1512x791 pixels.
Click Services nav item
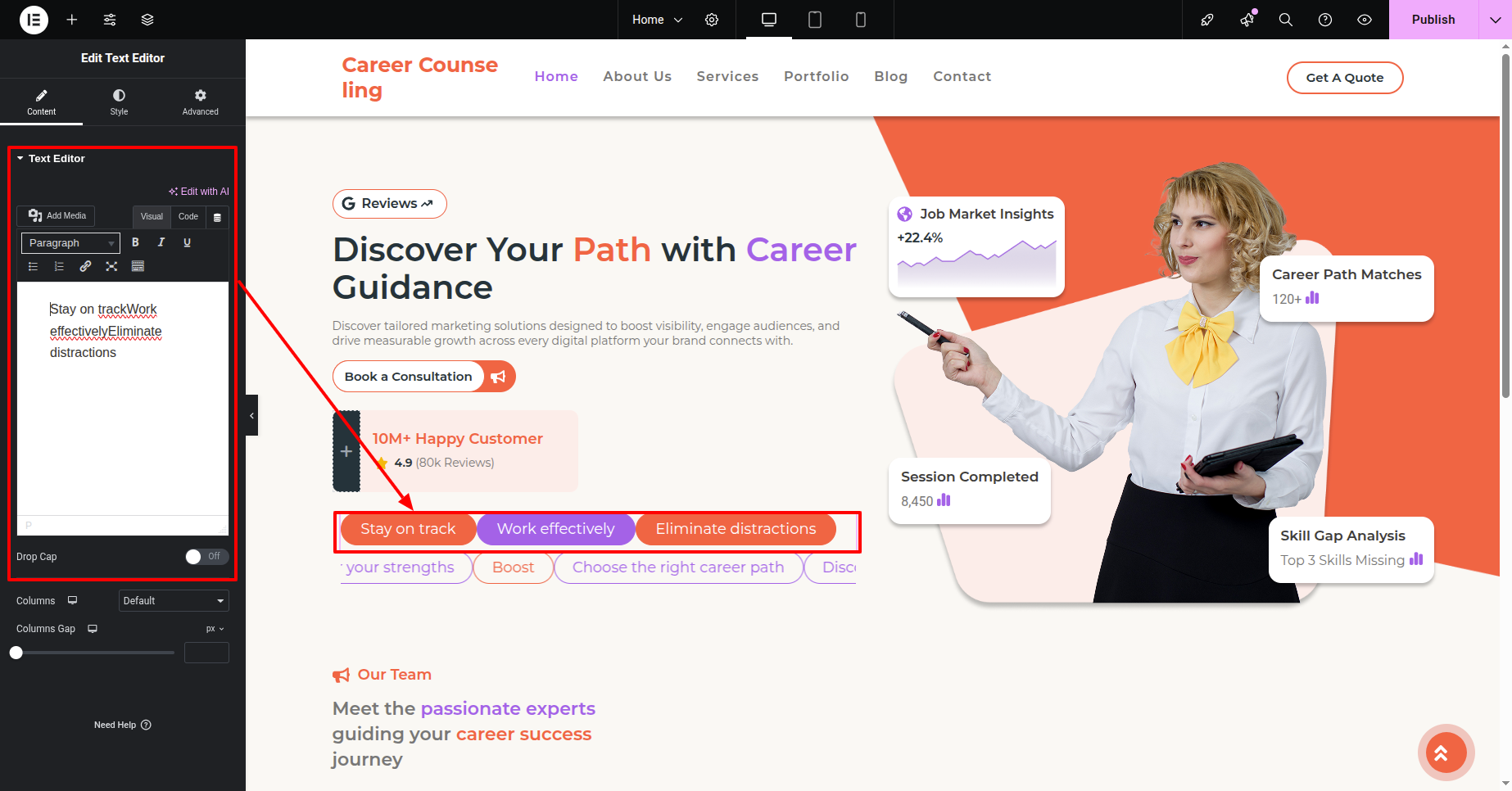click(x=727, y=76)
